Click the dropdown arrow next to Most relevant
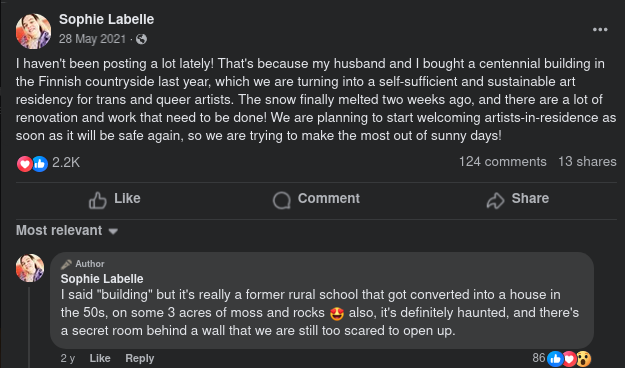 [x=113, y=231]
